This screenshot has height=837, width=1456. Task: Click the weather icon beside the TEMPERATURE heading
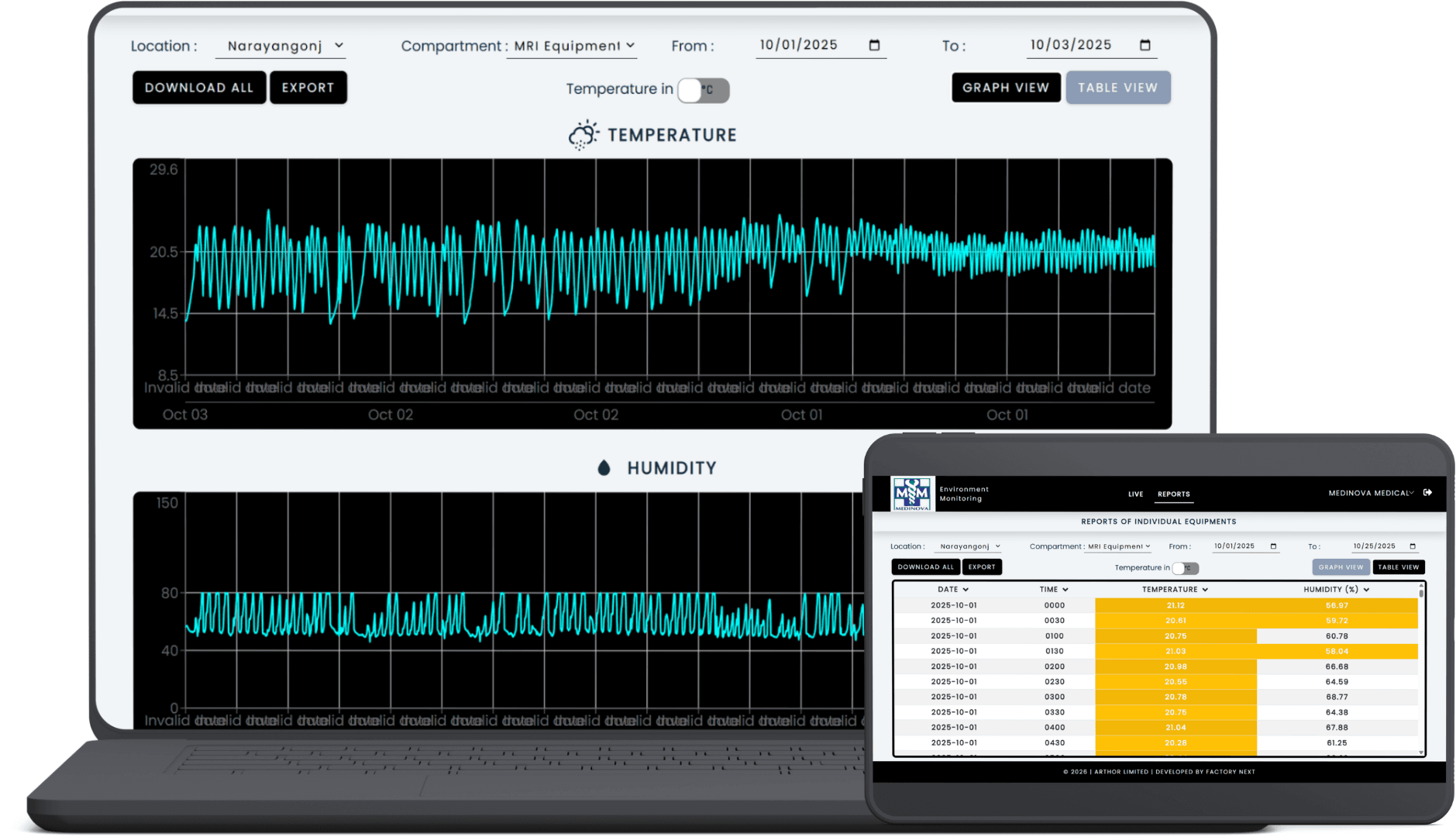pos(583,135)
